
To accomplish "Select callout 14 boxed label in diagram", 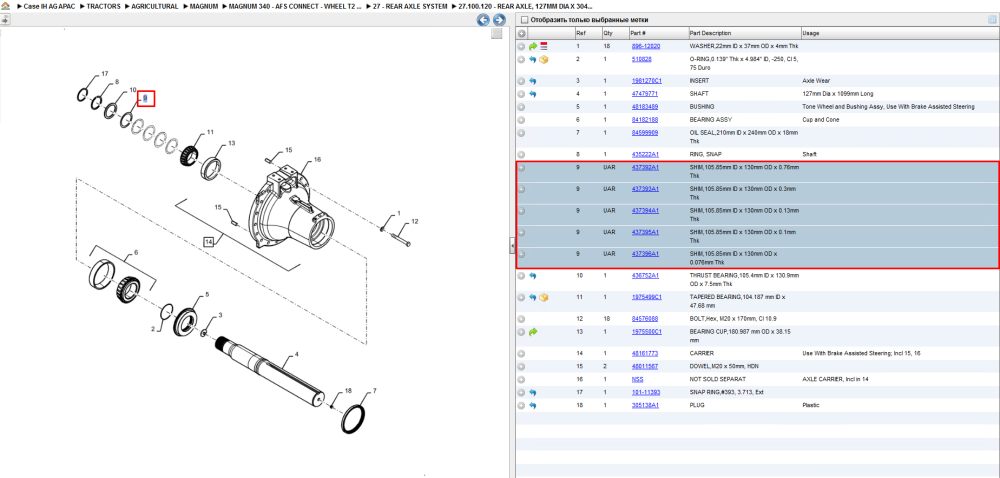I will (208, 242).
